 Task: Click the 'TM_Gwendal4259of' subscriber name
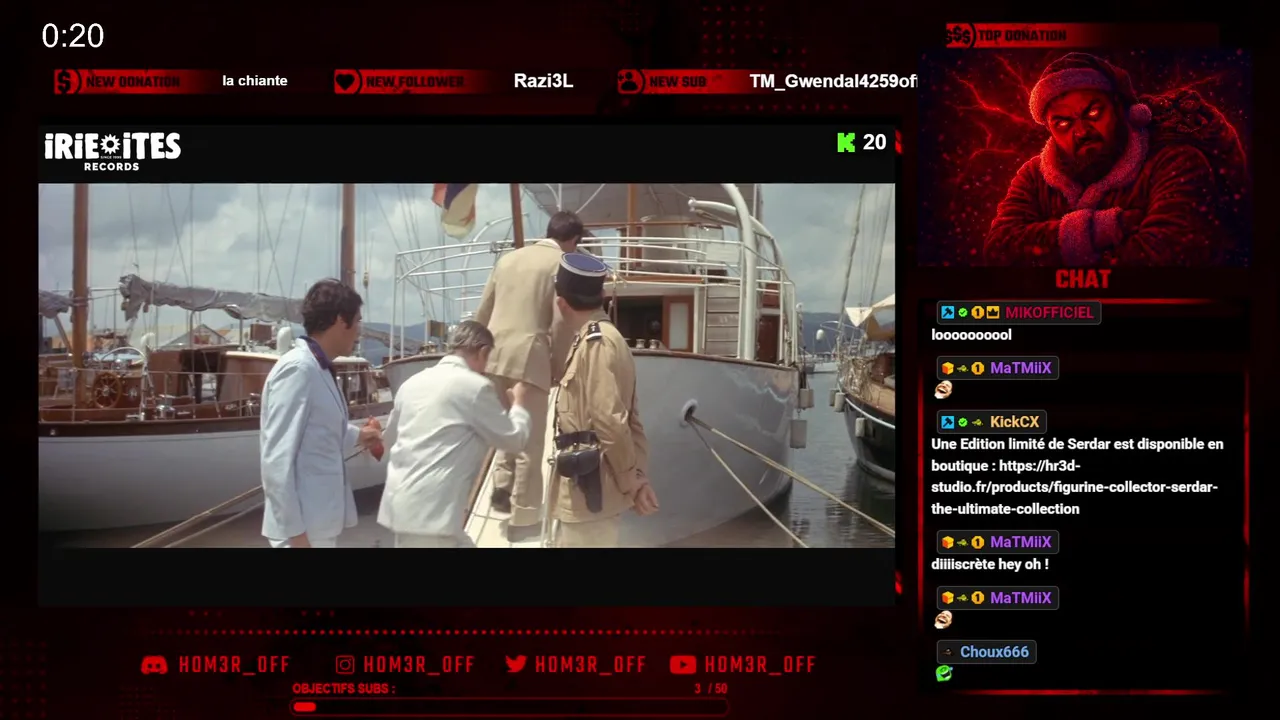point(833,81)
